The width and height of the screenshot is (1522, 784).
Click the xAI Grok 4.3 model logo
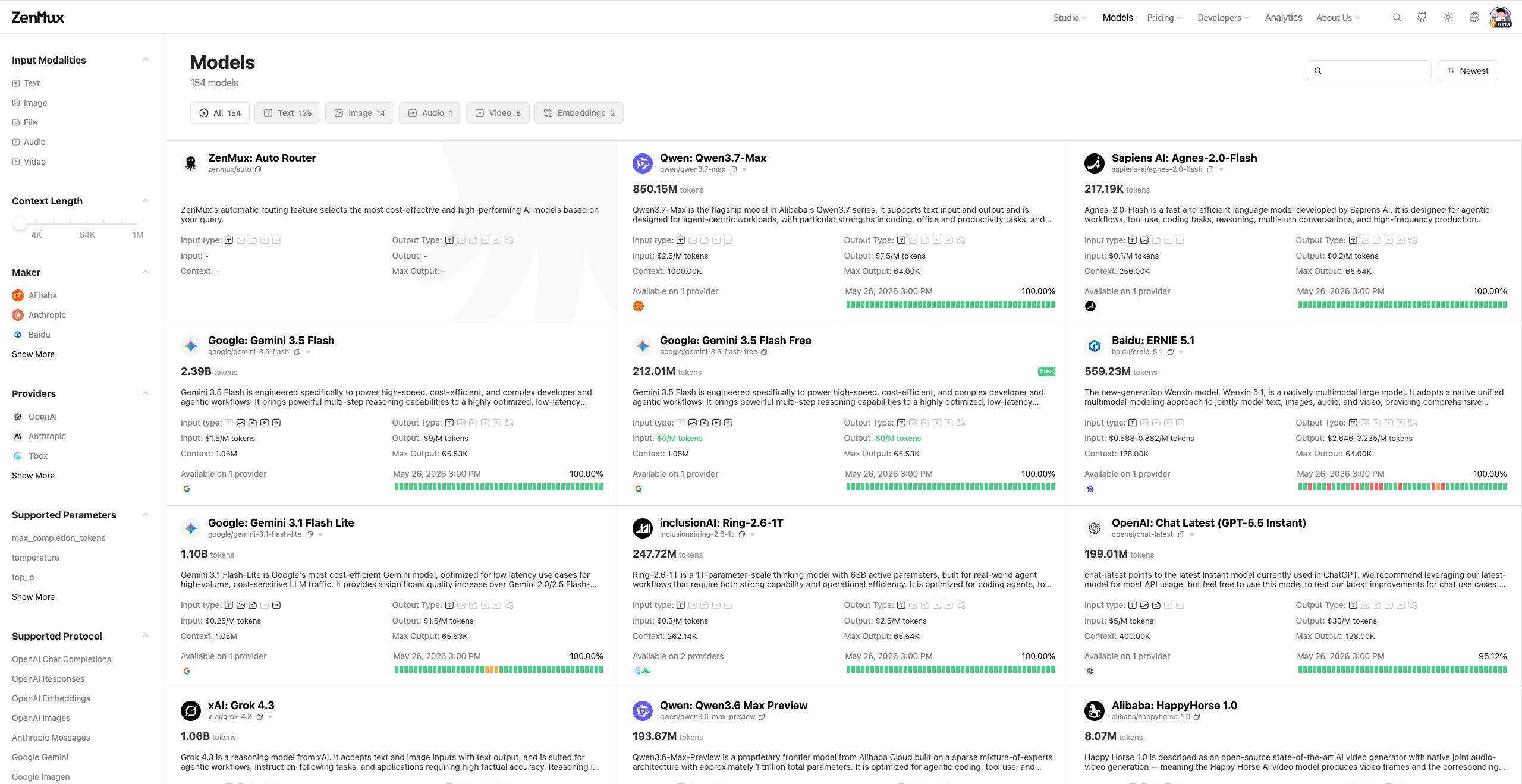191,710
